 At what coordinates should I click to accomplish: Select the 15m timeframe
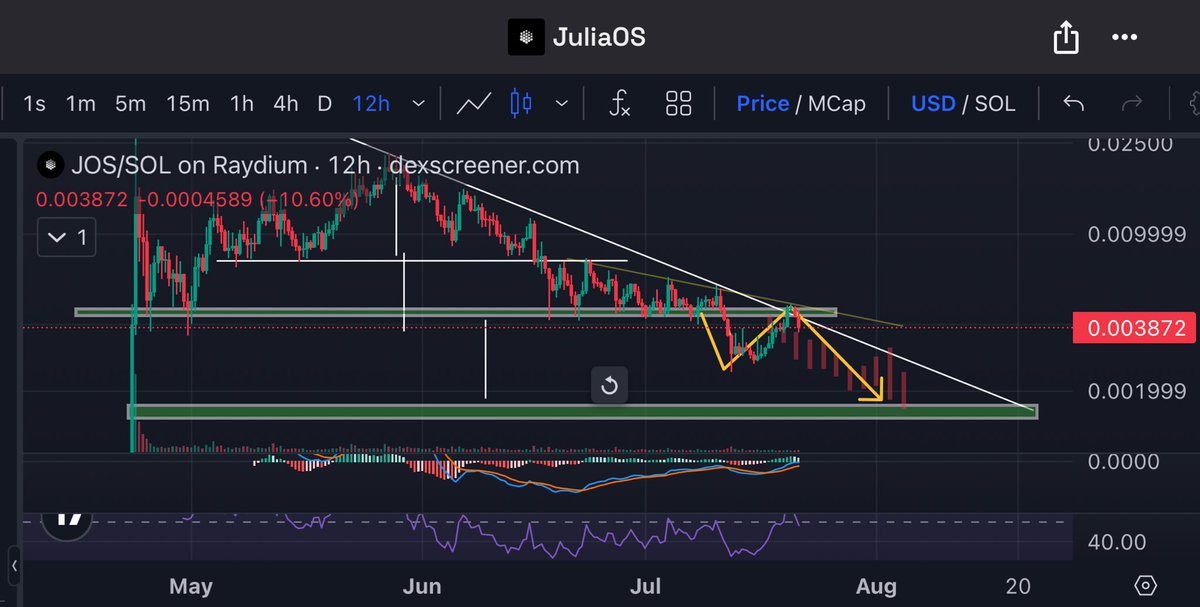click(x=188, y=103)
